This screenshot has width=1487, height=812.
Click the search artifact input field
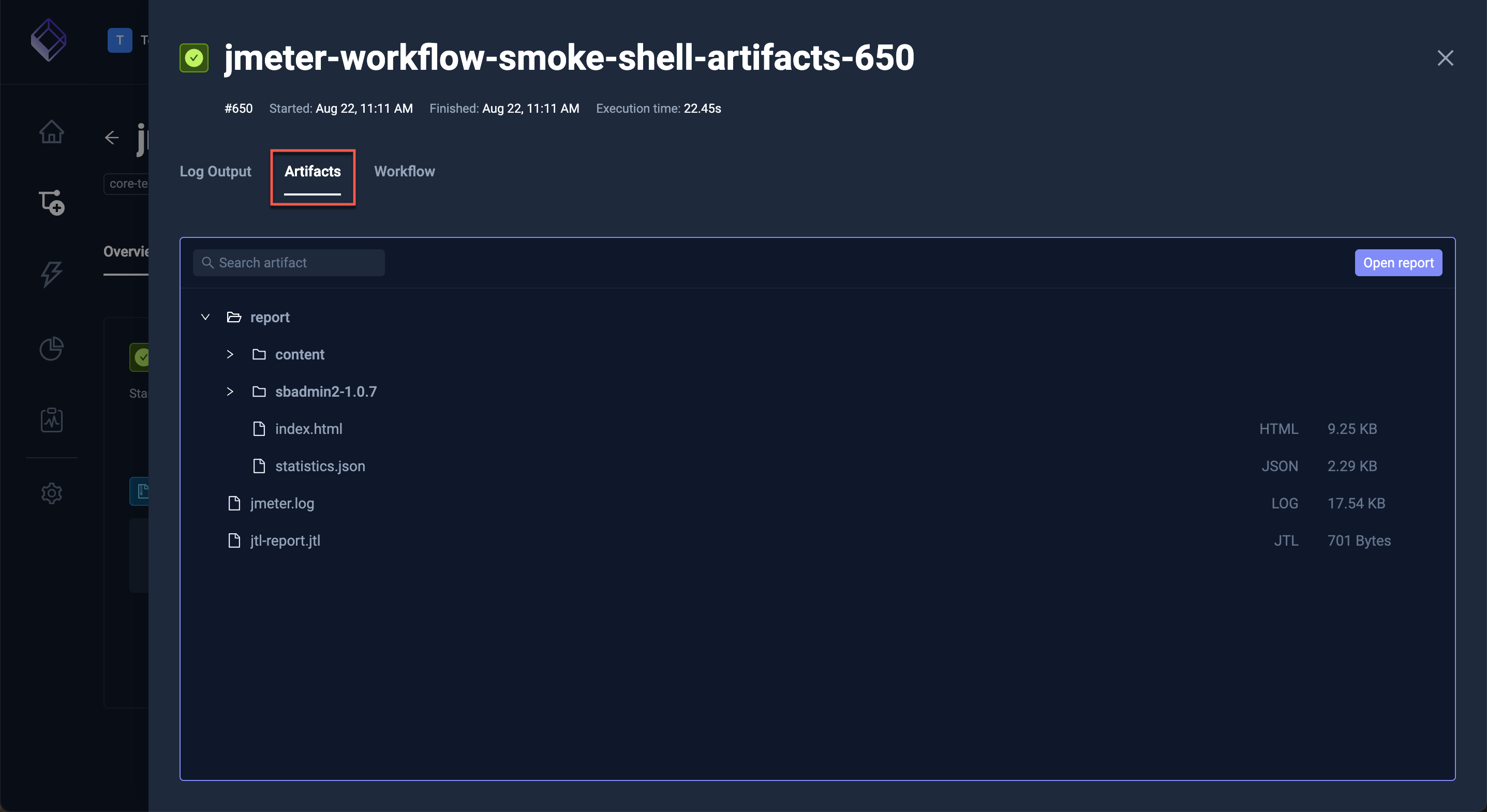pos(289,262)
